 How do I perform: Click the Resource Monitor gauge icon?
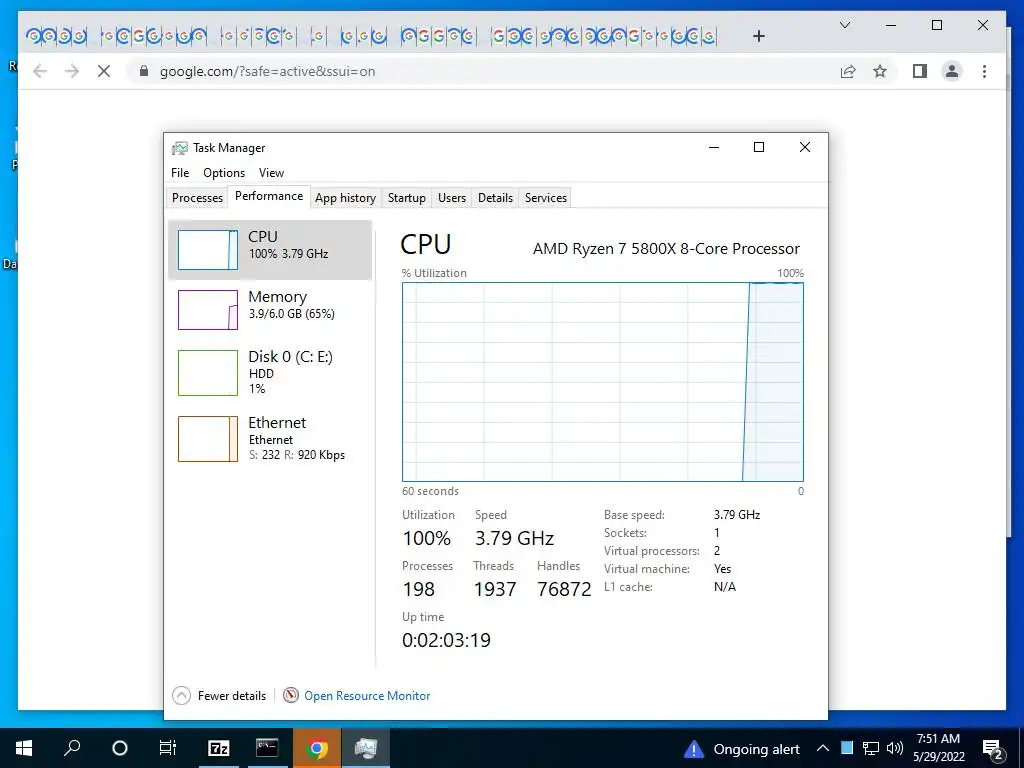pos(291,696)
